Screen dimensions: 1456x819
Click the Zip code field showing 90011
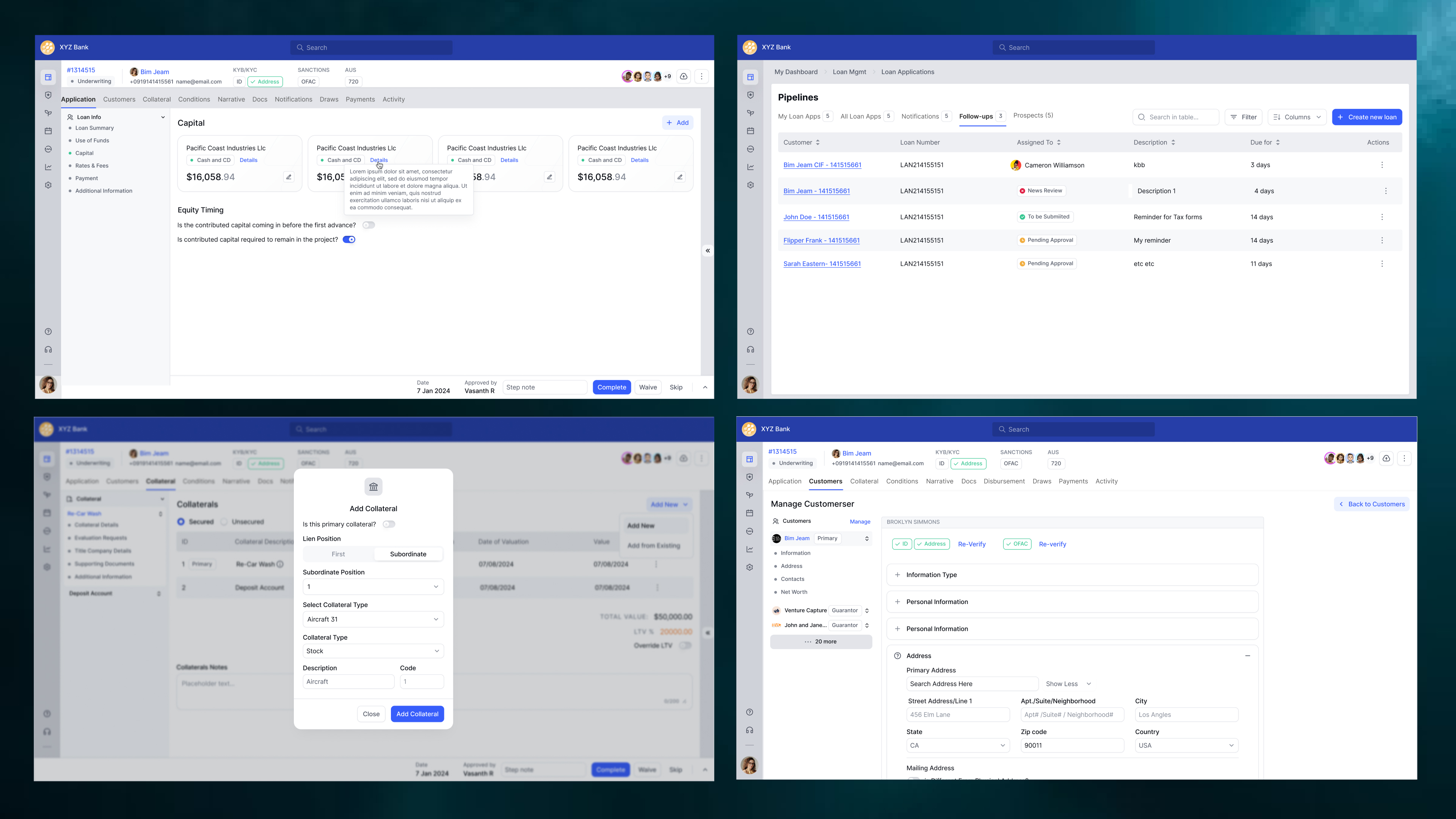click(x=1072, y=745)
